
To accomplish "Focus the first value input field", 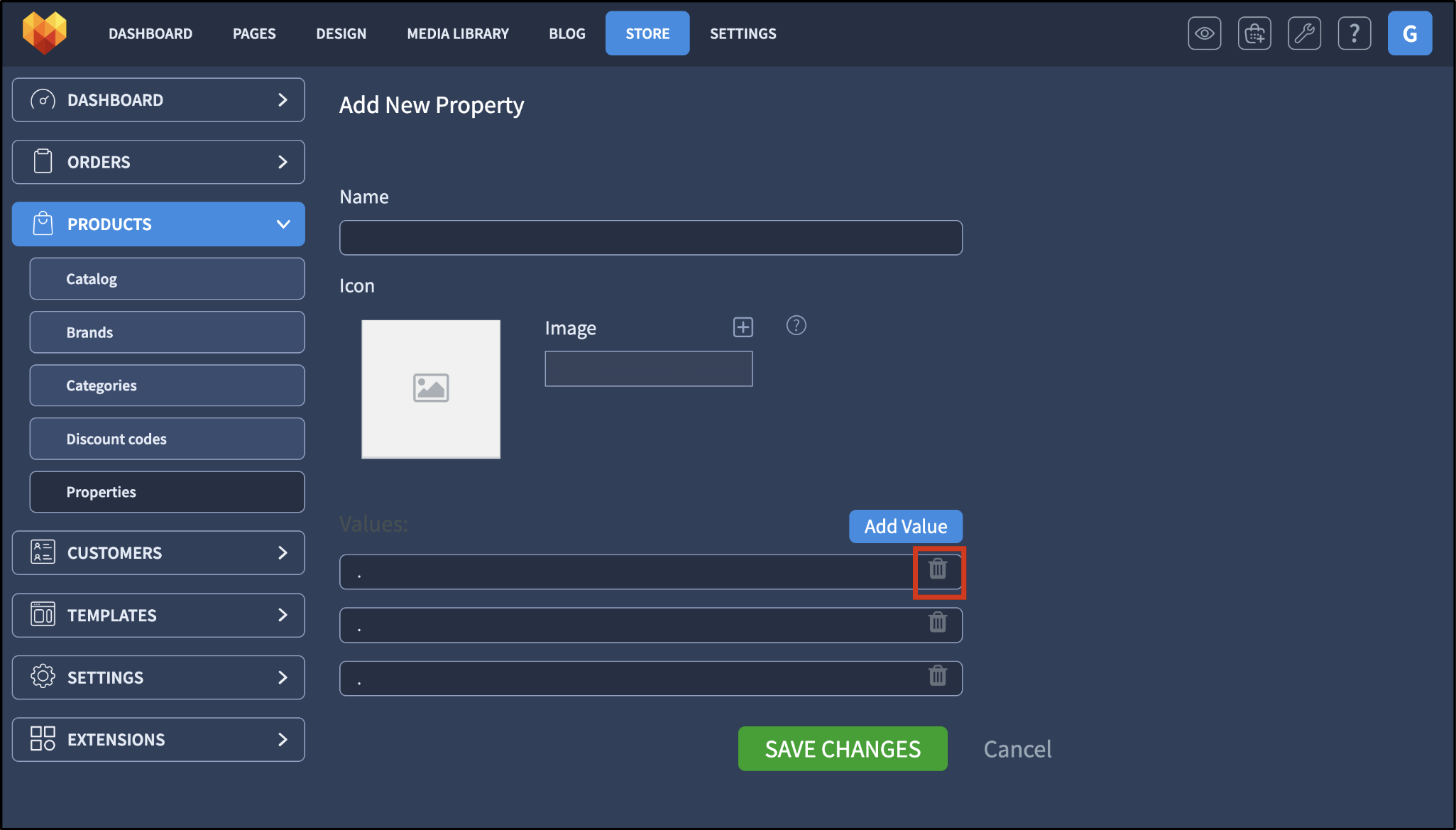I will click(x=651, y=572).
